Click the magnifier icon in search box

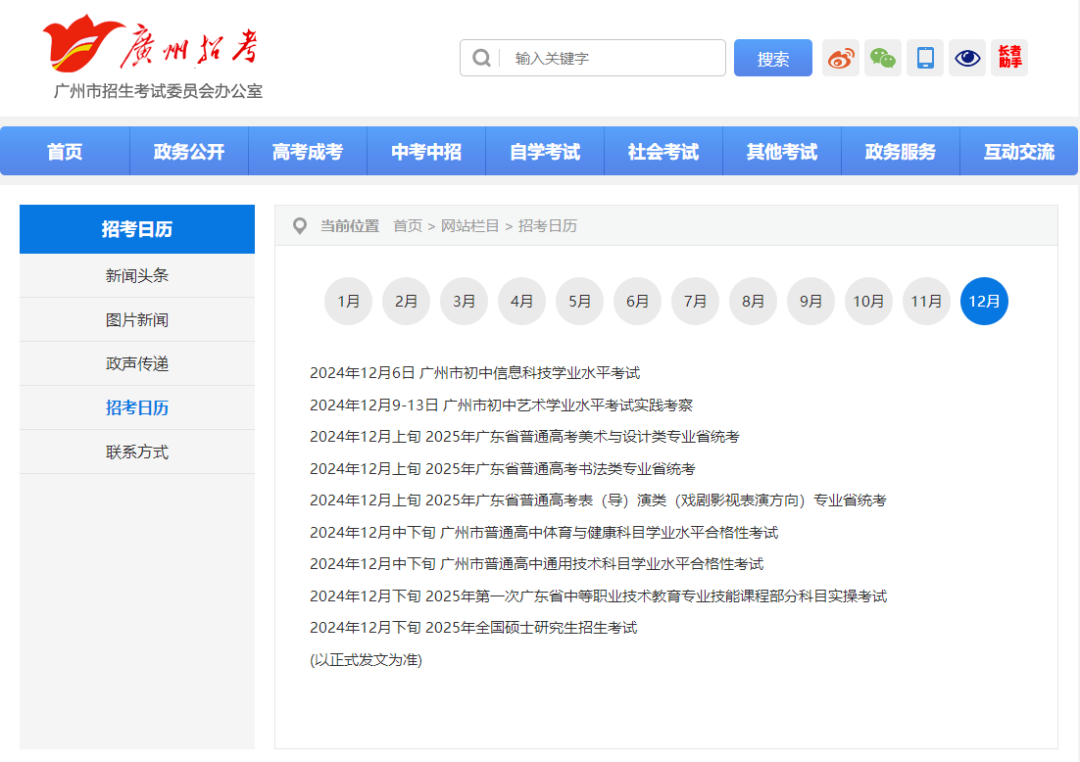(481, 58)
